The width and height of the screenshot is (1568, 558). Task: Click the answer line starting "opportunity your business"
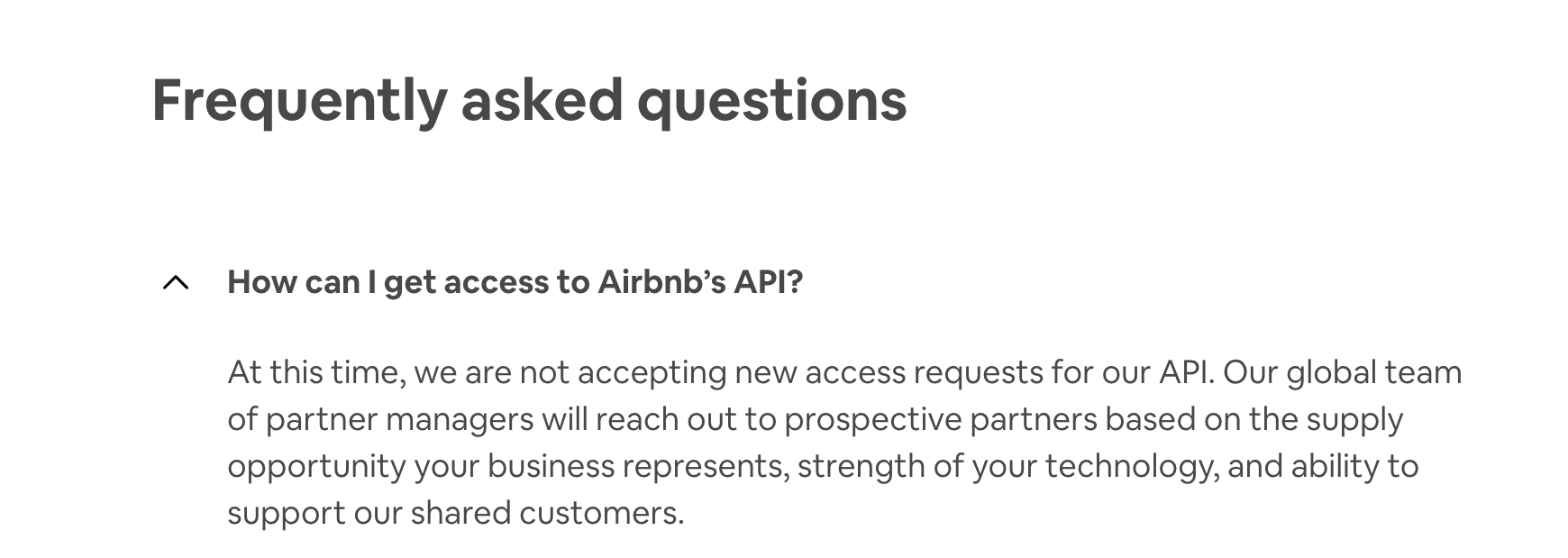pos(823,466)
